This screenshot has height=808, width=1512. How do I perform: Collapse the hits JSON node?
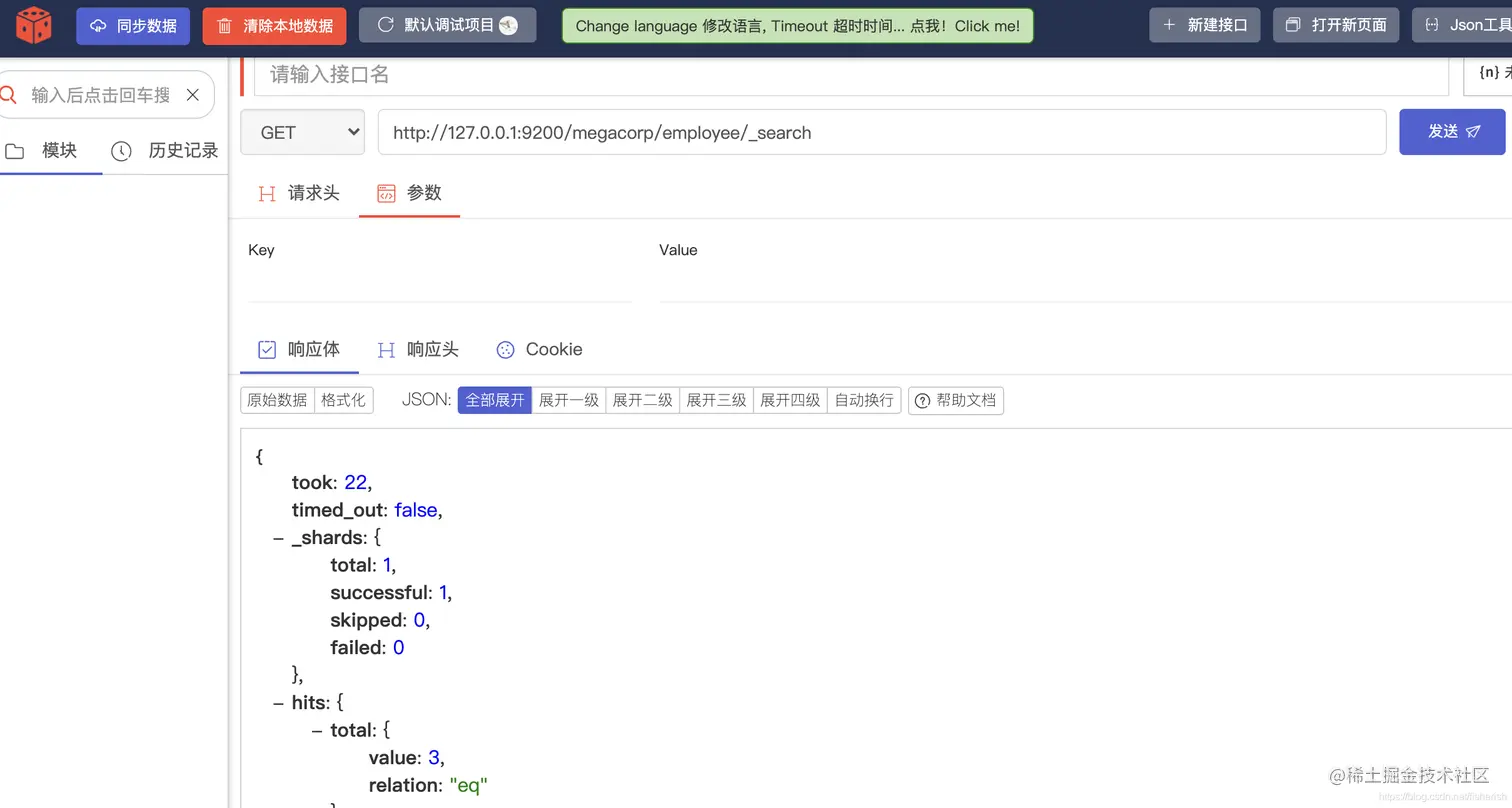(278, 703)
